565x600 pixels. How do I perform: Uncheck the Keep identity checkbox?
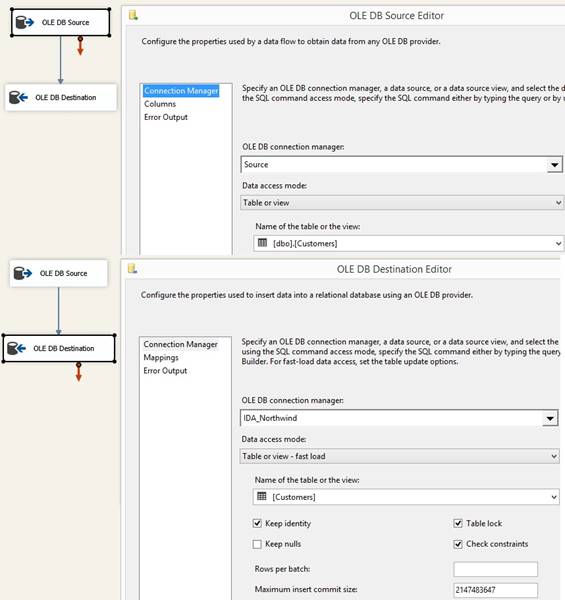tap(257, 523)
